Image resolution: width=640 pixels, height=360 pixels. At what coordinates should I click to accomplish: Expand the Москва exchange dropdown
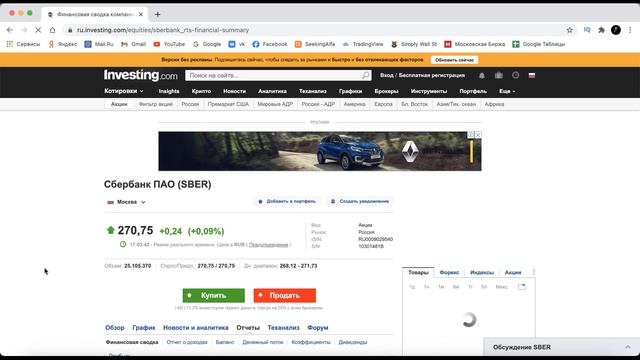(127, 202)
